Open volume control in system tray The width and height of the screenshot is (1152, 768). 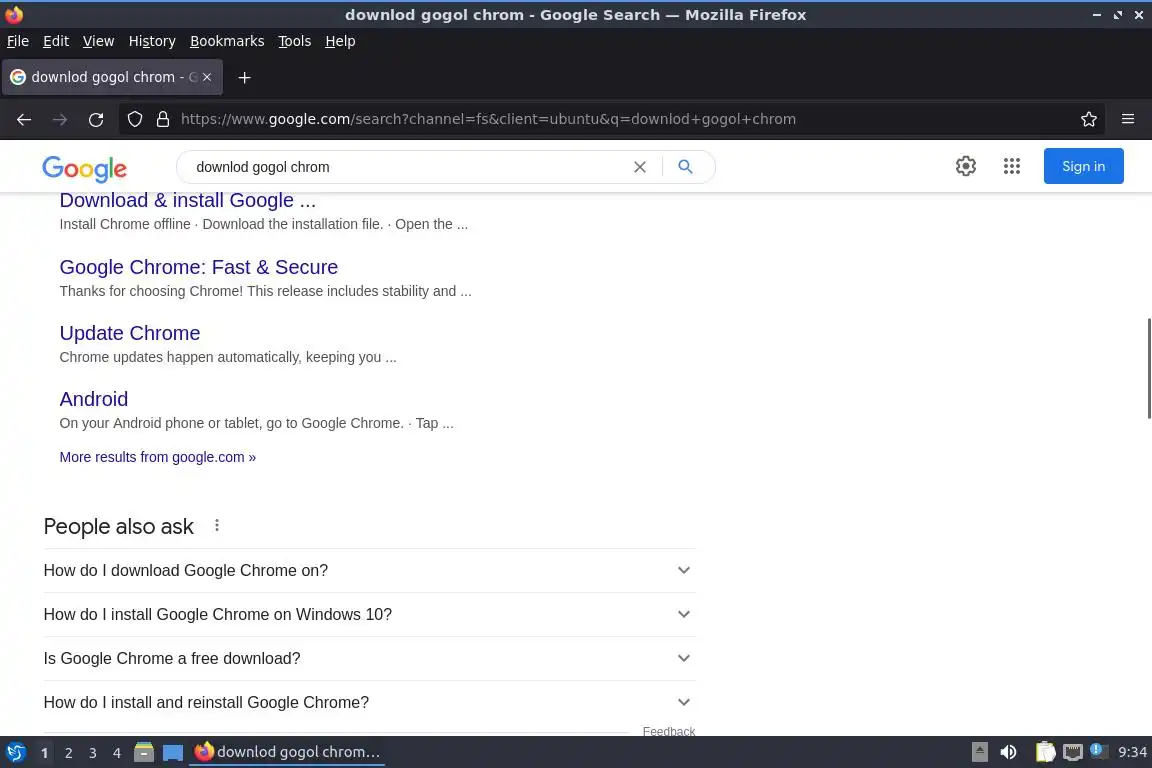pyautogui.click(x=1008, y=752)
